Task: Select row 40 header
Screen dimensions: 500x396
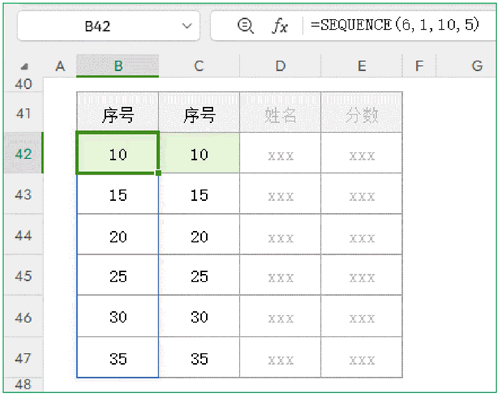Action: 23,84
